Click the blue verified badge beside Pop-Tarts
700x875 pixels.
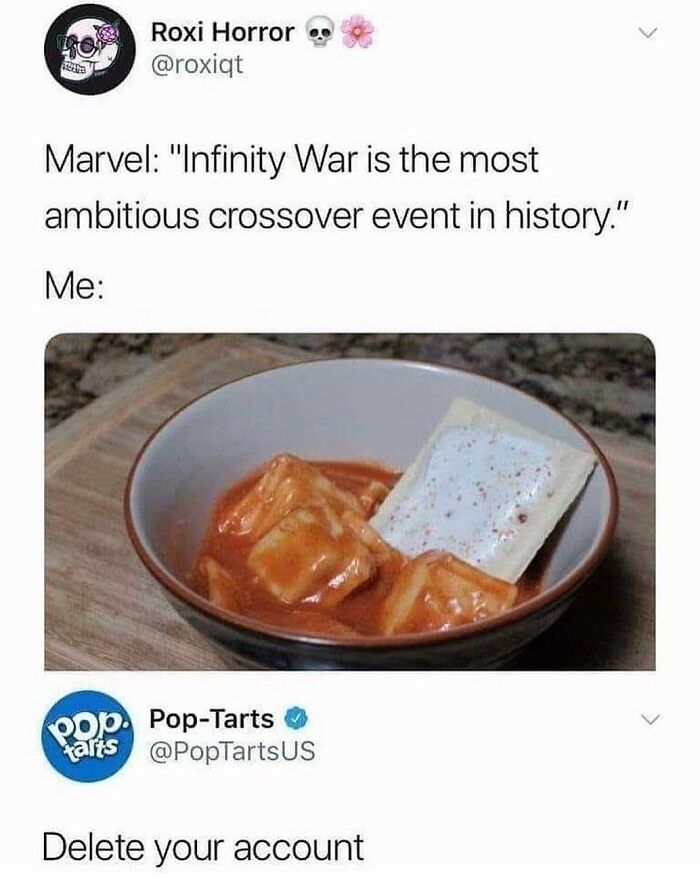point(296,719)
